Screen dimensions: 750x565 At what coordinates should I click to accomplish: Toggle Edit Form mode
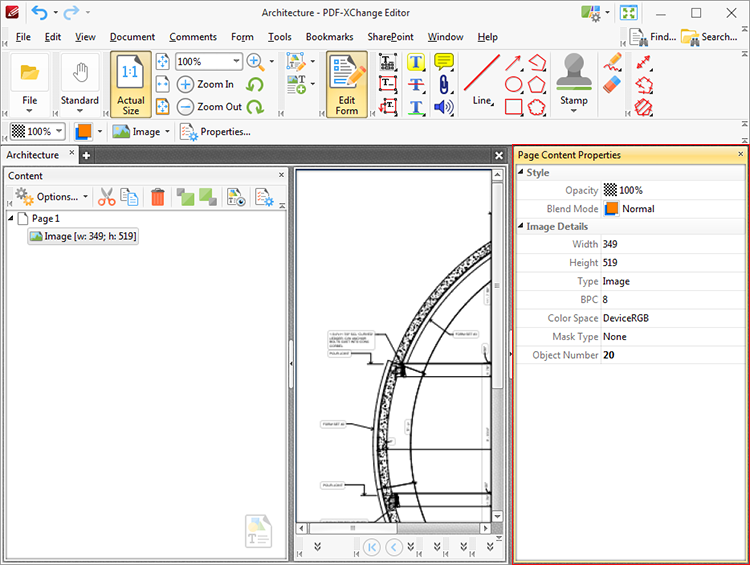[347, 84]
